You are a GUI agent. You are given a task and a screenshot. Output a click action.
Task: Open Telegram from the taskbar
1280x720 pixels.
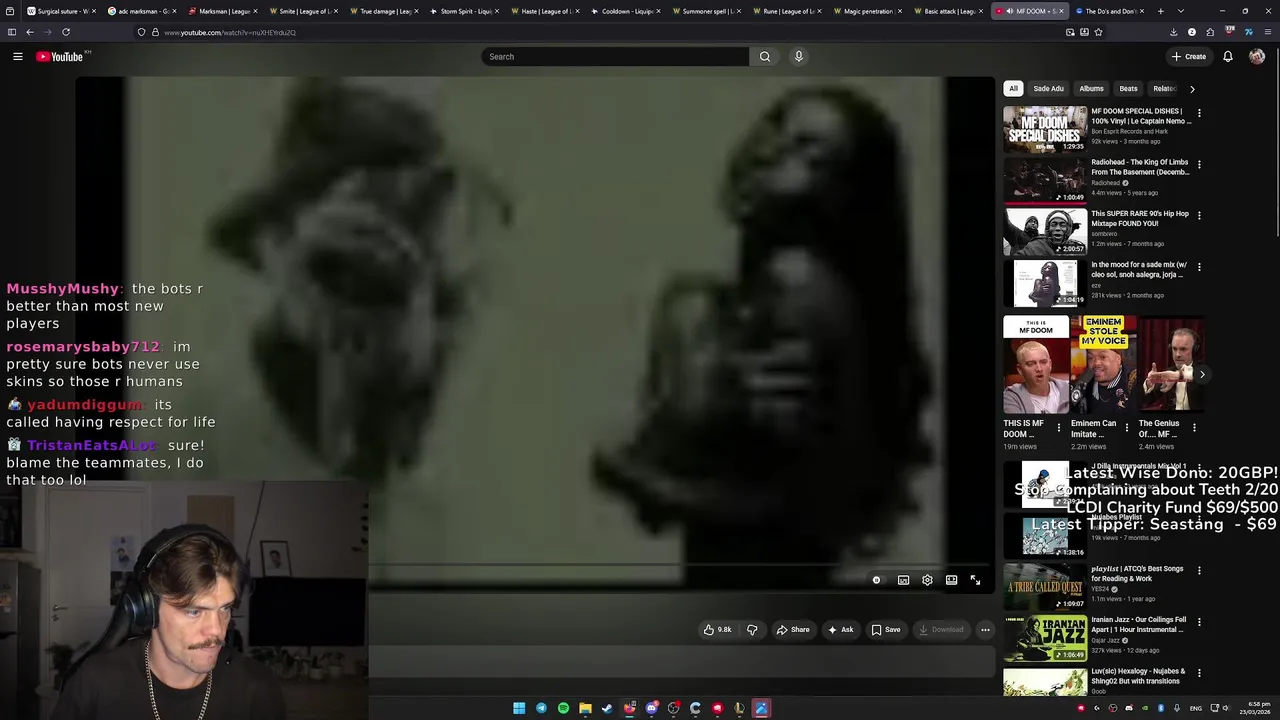coord(541,709)
